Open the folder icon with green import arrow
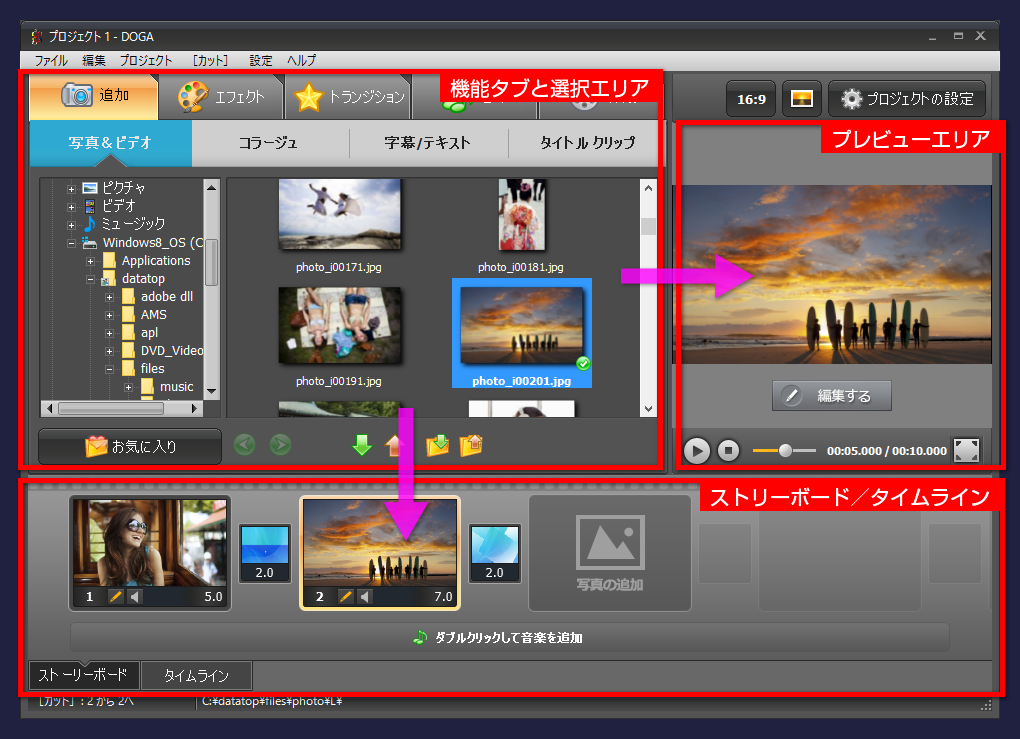 coord(438,446)
